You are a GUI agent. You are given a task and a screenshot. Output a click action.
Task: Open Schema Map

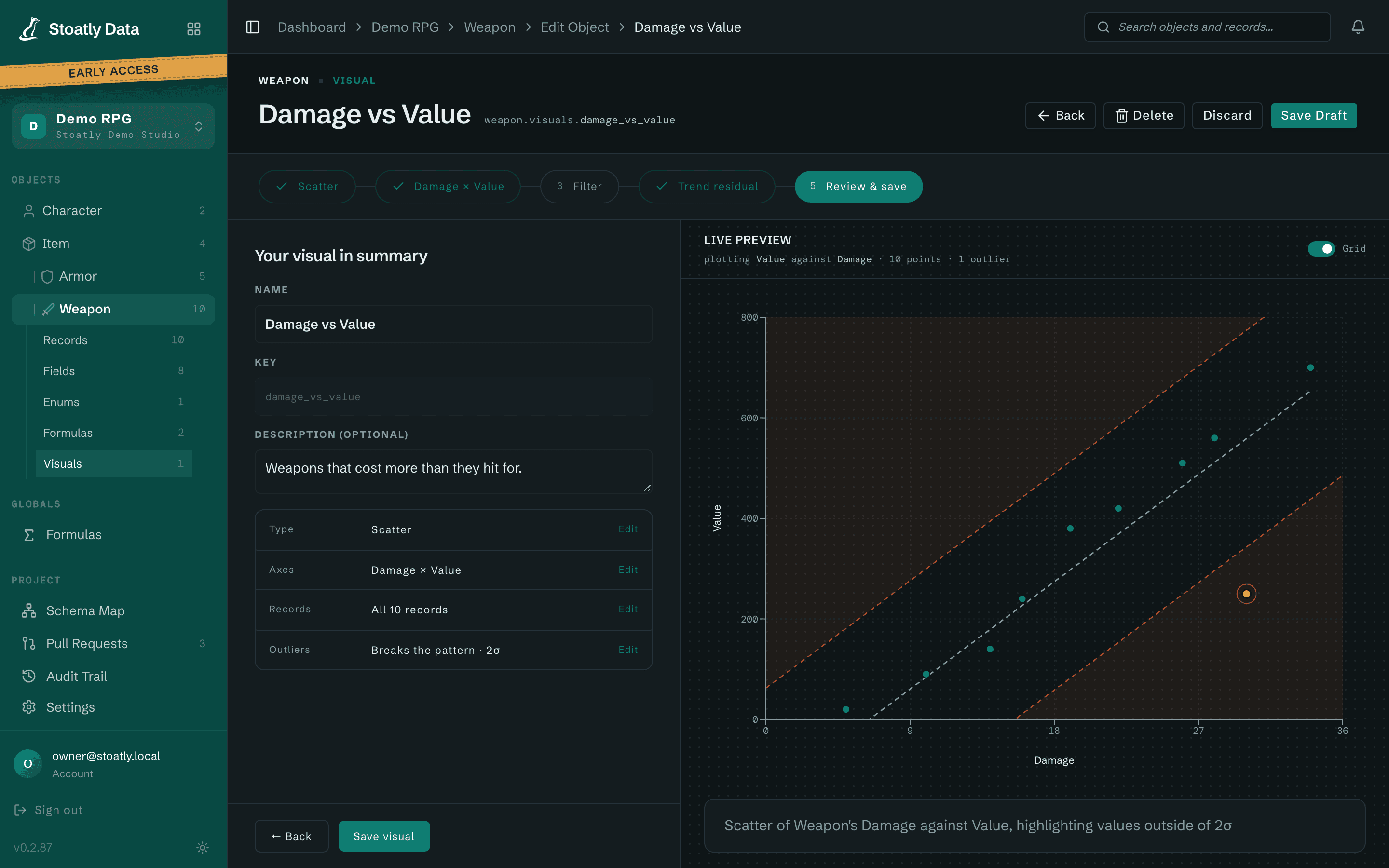coord(113,611)
